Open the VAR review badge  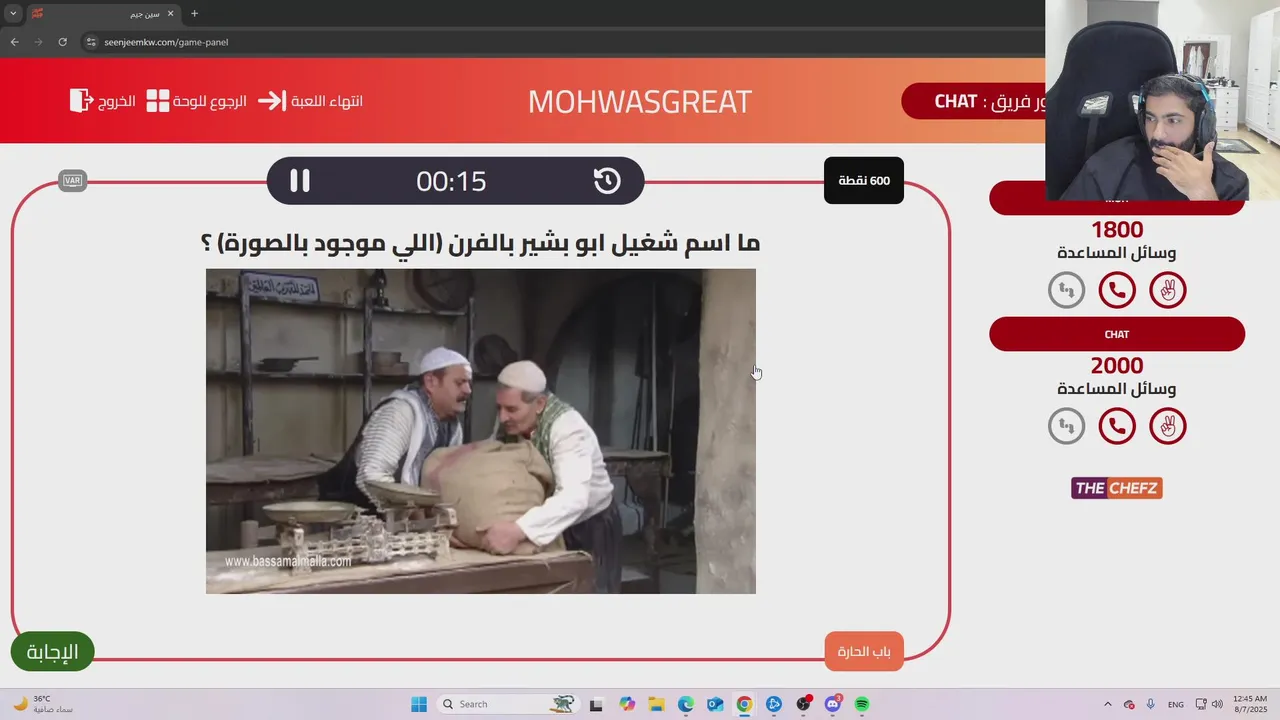coord(72,181)
